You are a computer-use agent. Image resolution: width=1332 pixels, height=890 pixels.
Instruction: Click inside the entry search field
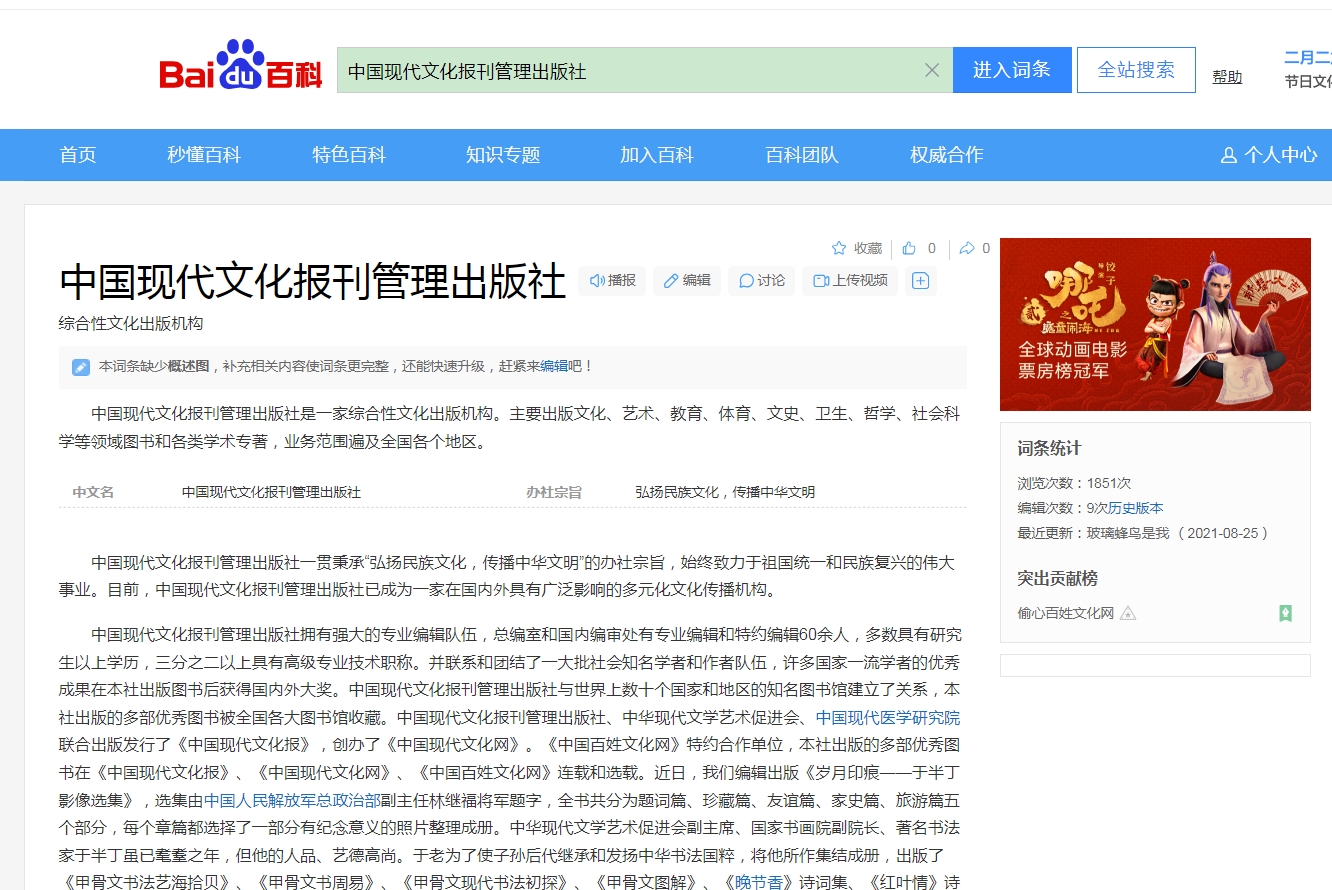pos(630,69)
